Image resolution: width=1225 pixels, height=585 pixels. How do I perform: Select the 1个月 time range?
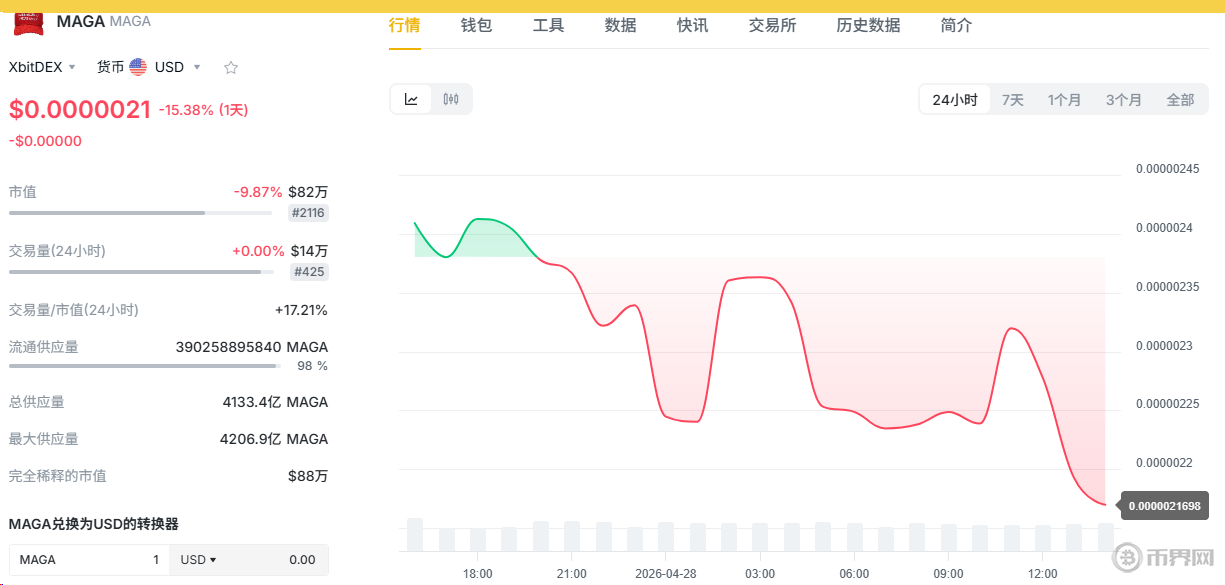coord(1064,100)
